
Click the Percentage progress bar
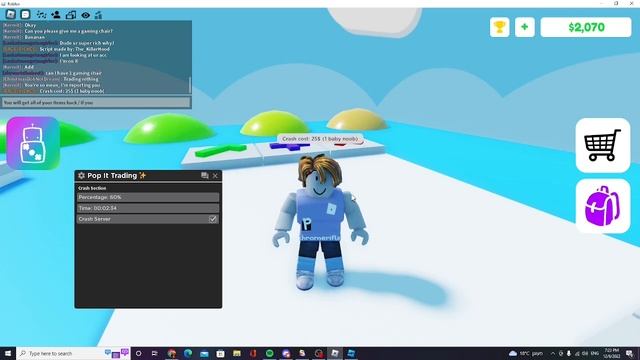148,197
